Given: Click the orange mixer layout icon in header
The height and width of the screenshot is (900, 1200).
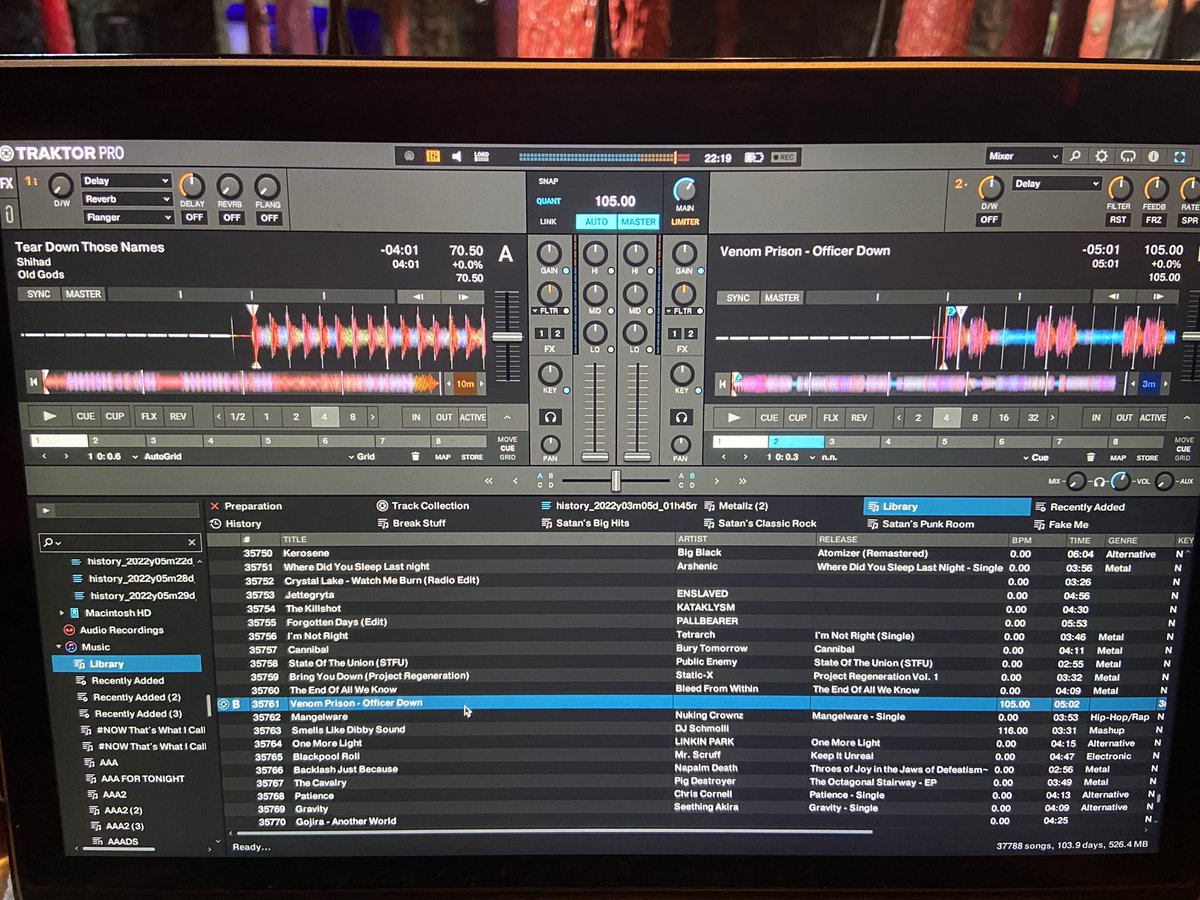Looking at the screenshot, I should [433, 156].
